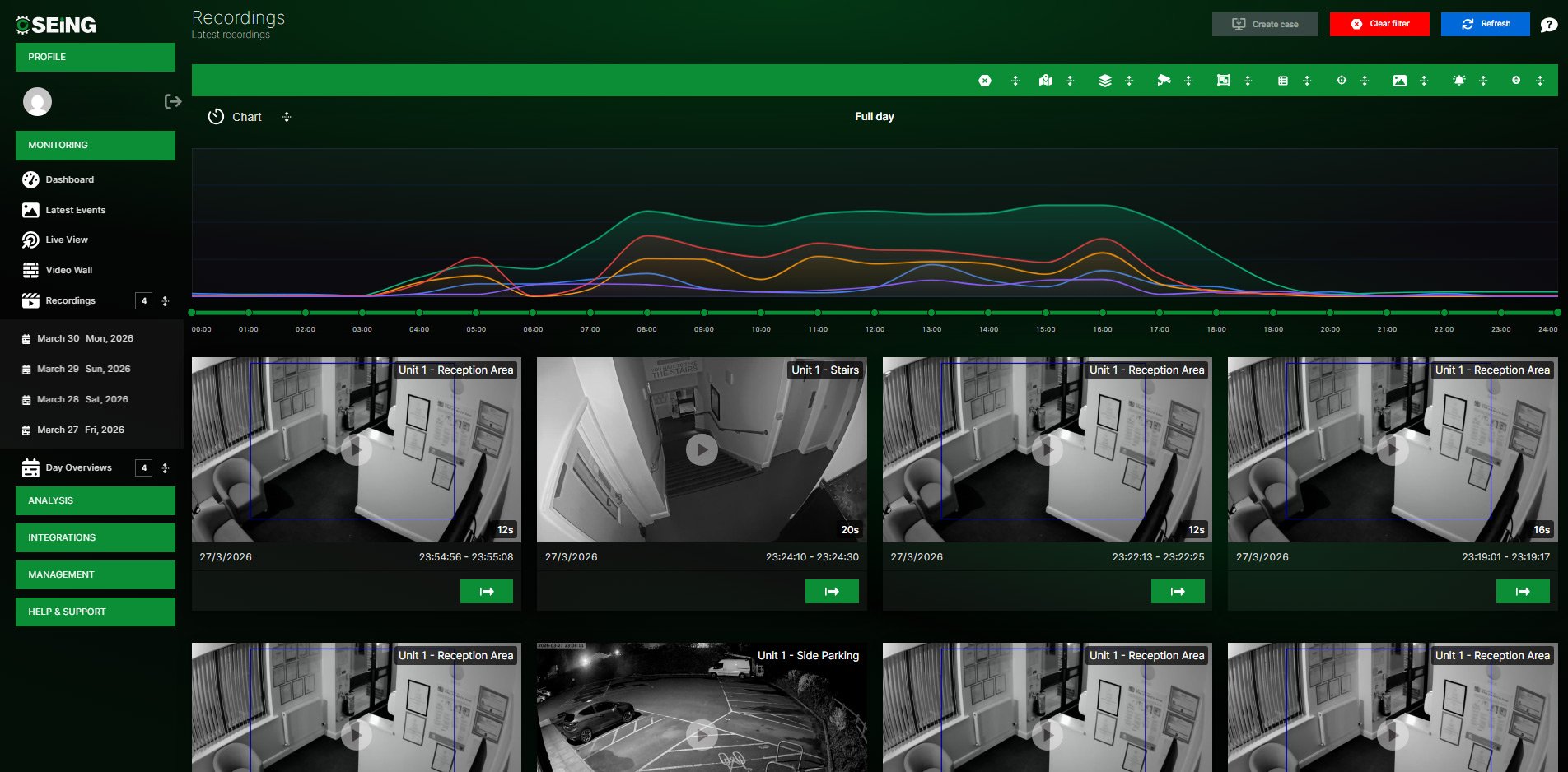Click the camera filter icon on the green bar
Viewport: 1568px width, 772px height.
[x=1164, y=80]
